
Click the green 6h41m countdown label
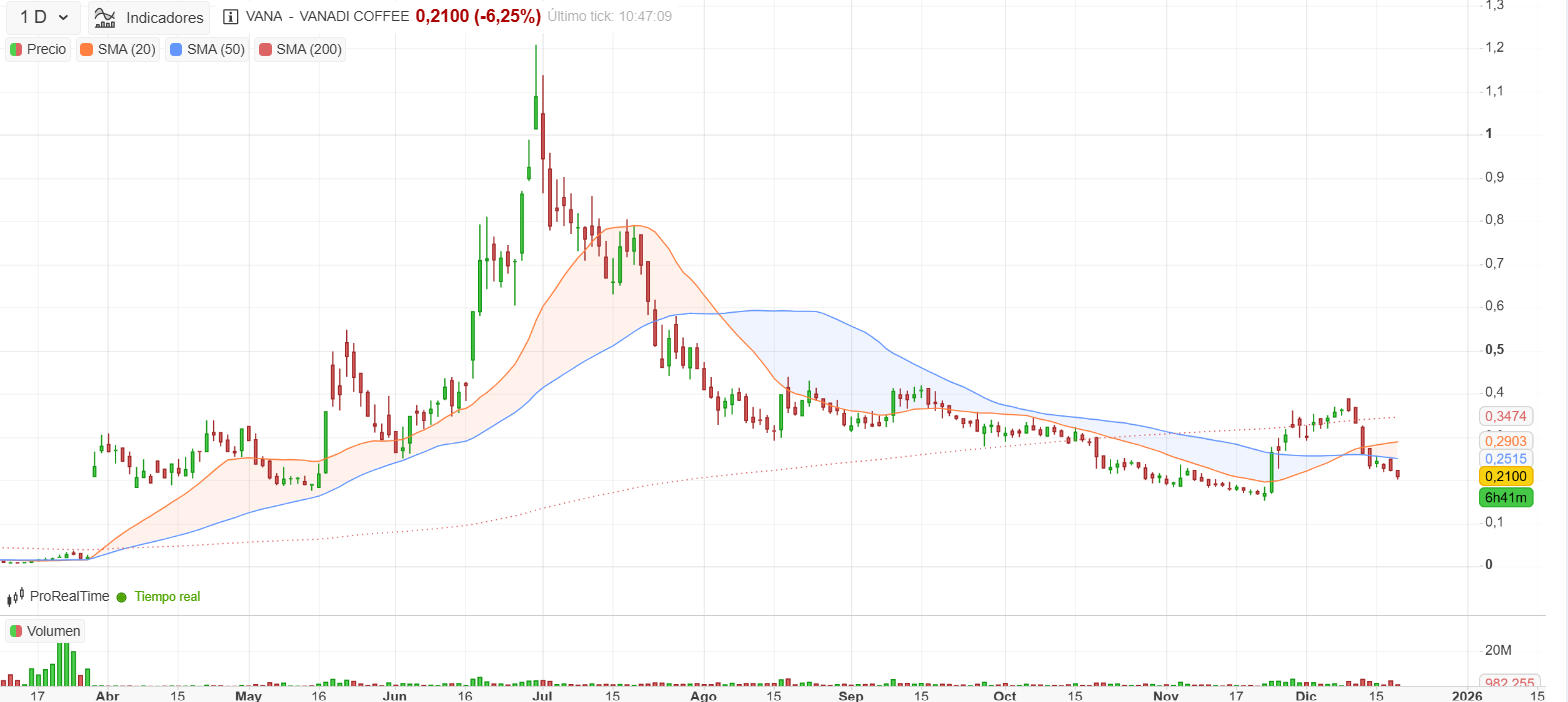[1506, 497]
